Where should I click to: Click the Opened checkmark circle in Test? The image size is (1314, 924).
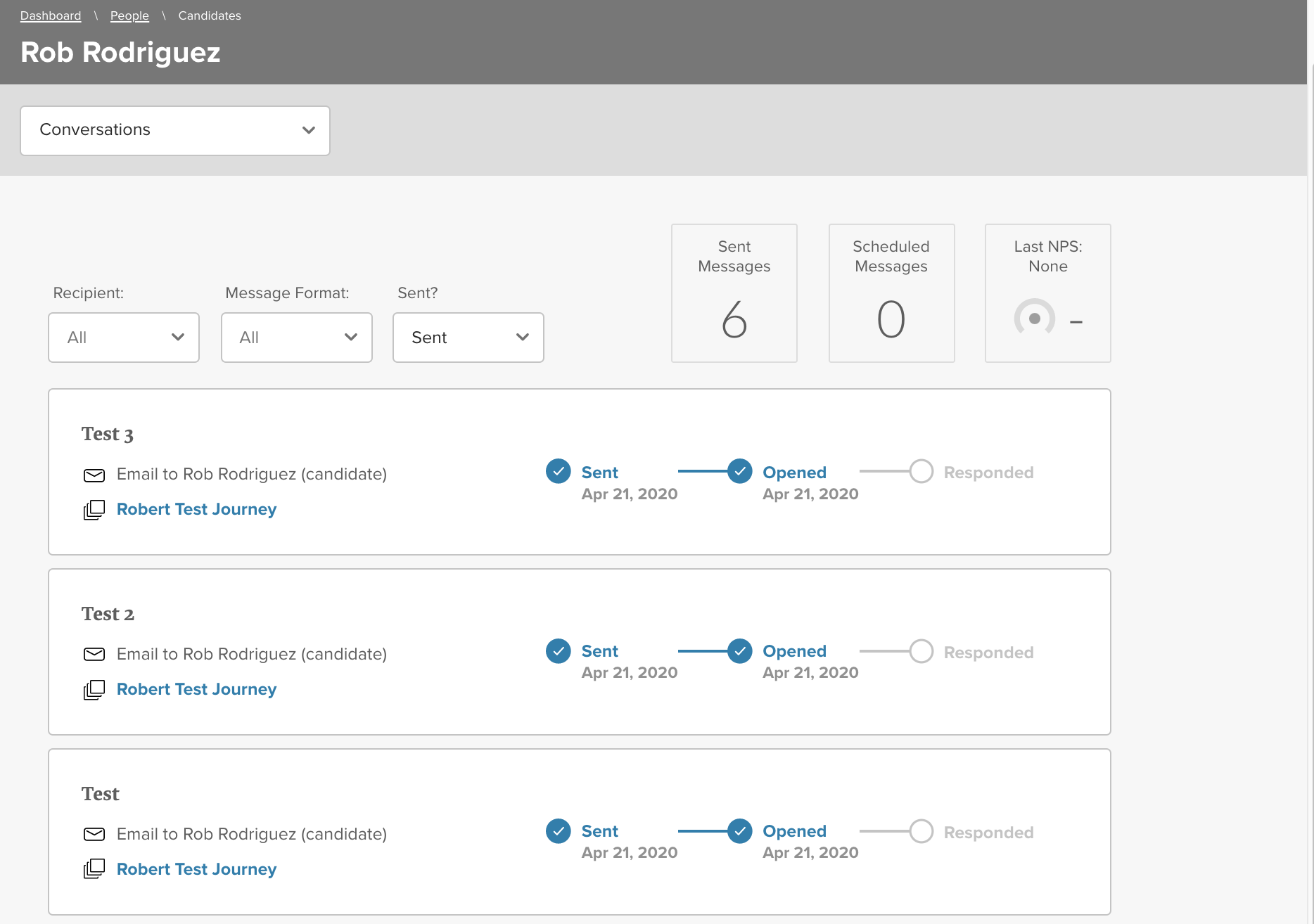[x=740, y=831]
